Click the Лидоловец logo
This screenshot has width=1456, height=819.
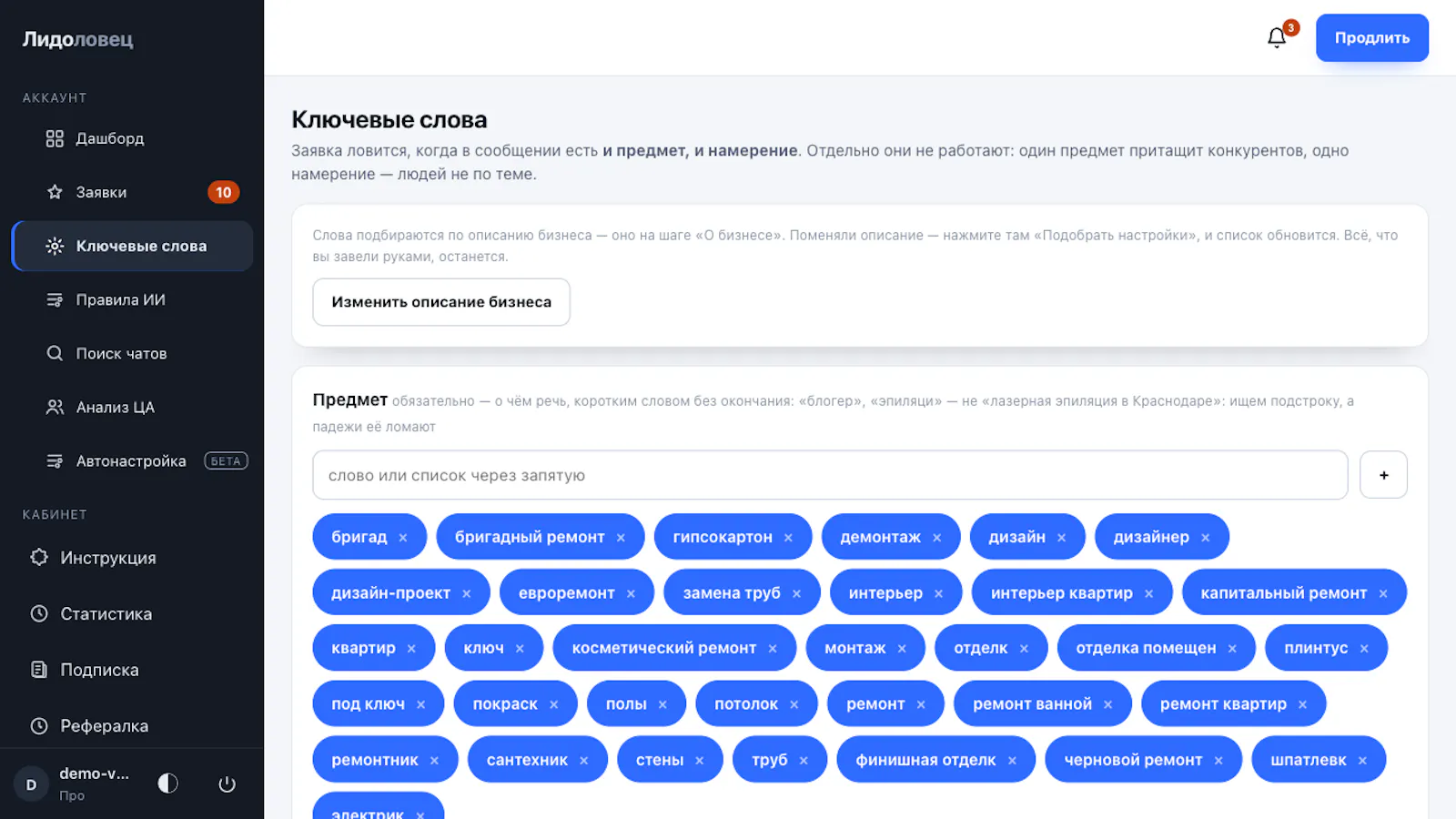(x=78, y=39)
